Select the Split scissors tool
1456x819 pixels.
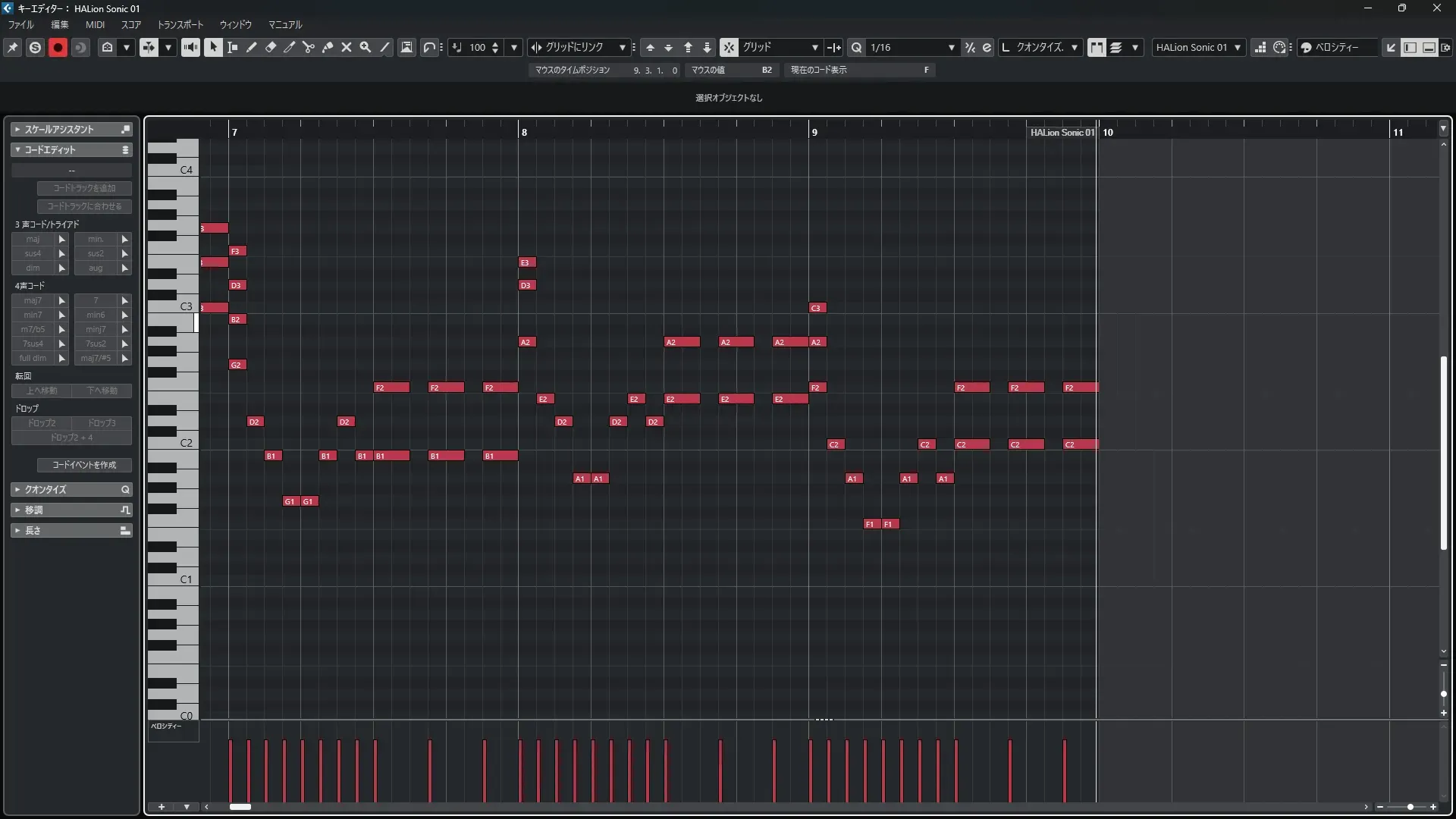click(309, 47)
